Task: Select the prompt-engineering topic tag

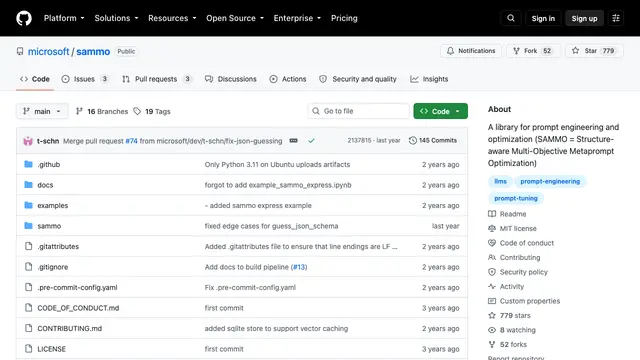Action: click(x=550, y=181)
